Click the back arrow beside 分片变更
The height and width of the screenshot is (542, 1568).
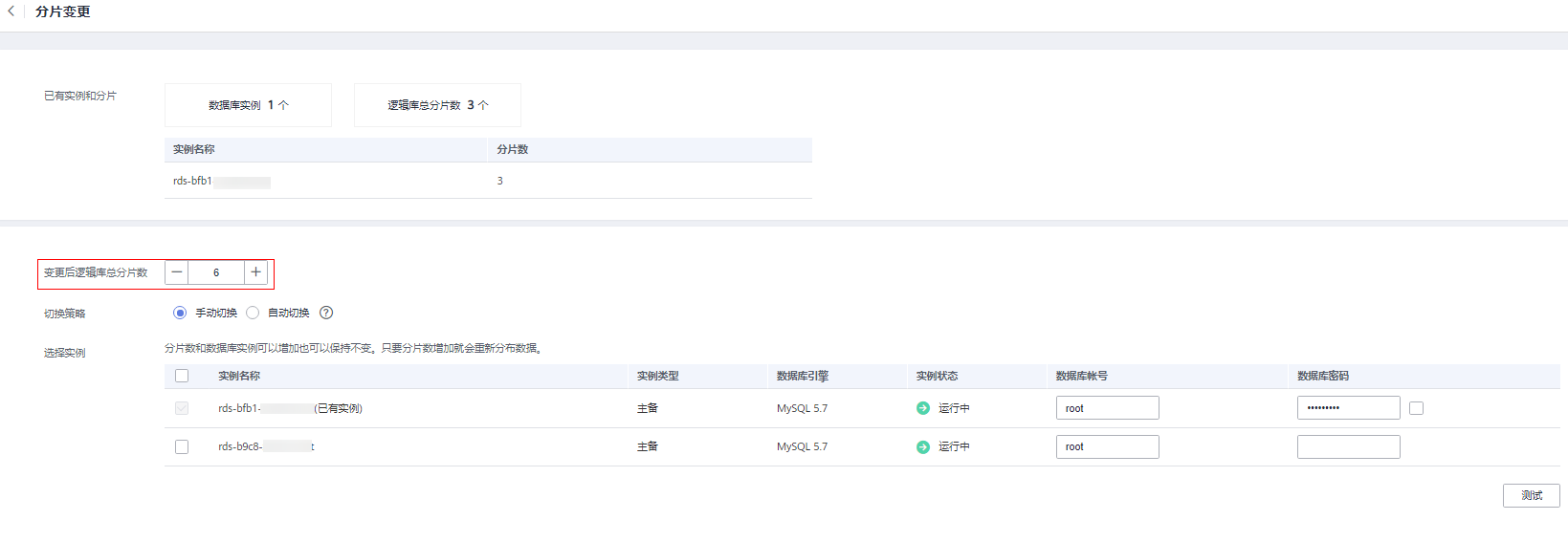pyautogui.click(x=11, y=11)
